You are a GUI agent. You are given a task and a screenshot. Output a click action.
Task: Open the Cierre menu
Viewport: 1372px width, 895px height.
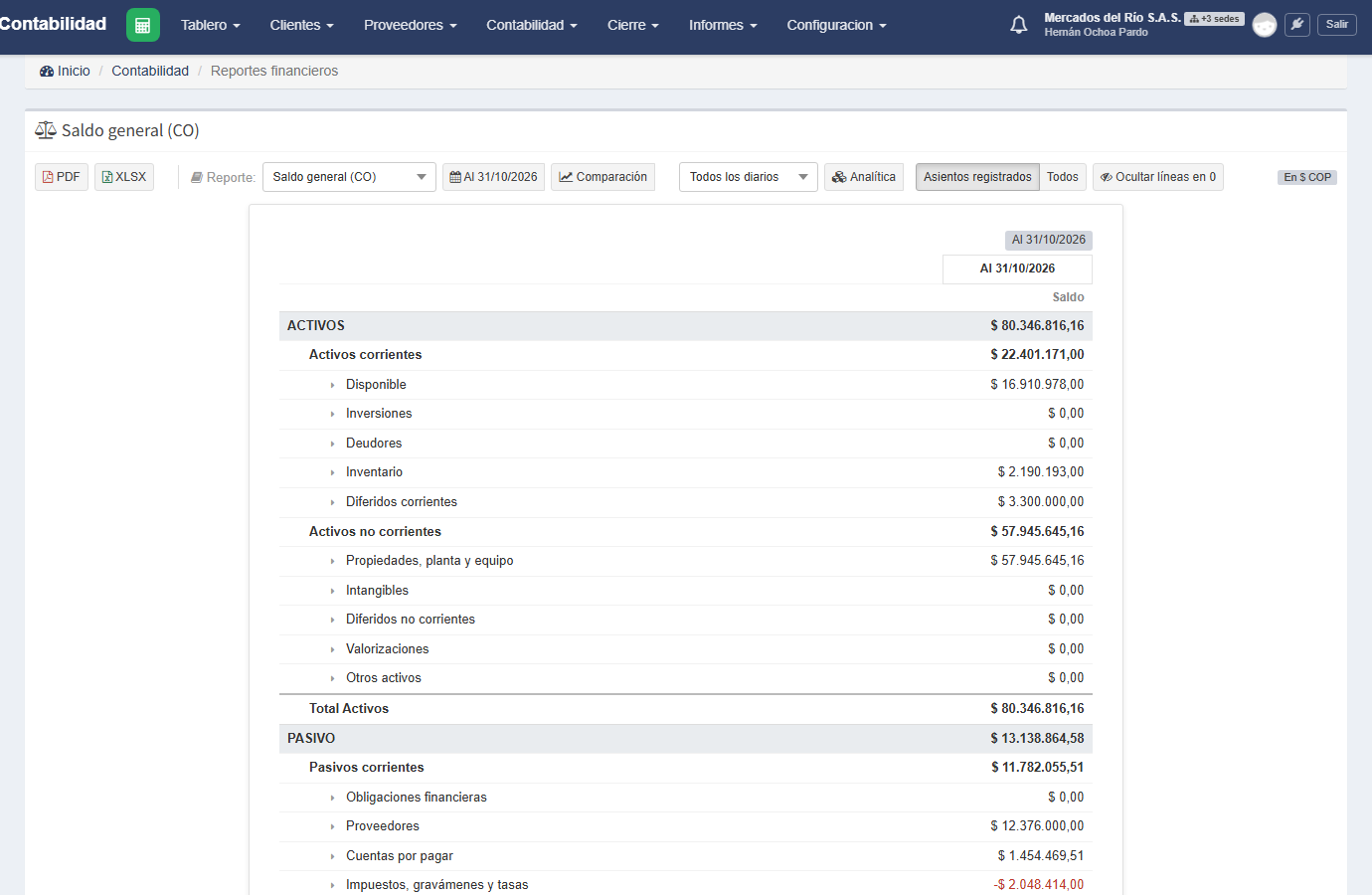(x=633, y=25)
